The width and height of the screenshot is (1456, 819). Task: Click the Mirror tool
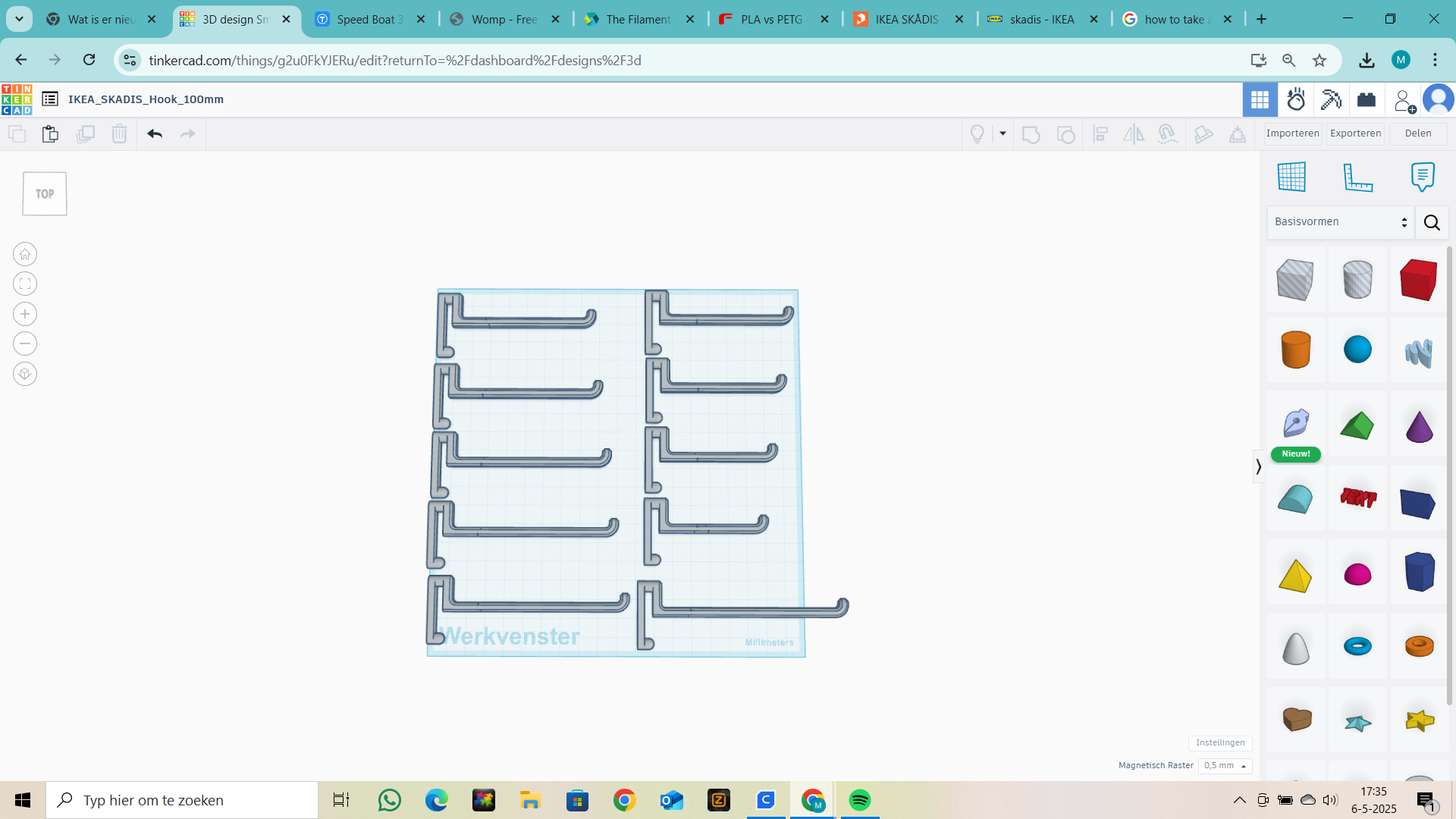click(x=1134, y=135)
